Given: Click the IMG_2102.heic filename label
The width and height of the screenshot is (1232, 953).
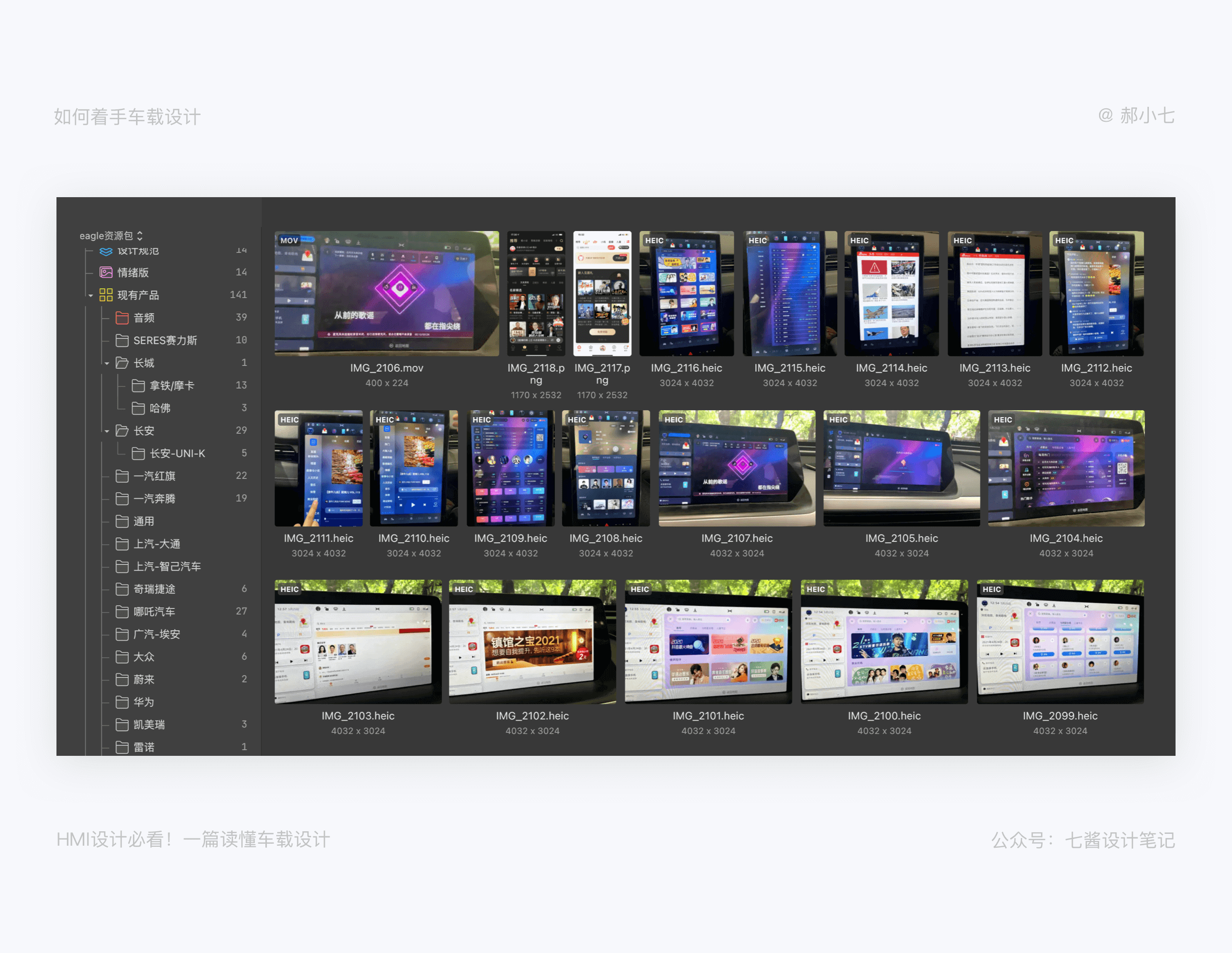Looking at the screenshot, I should [x=532, y=715].
